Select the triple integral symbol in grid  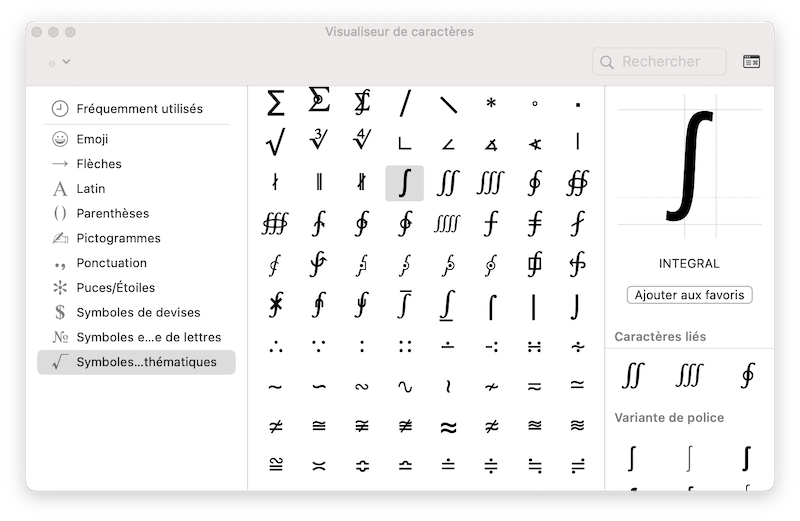[491, 183]
